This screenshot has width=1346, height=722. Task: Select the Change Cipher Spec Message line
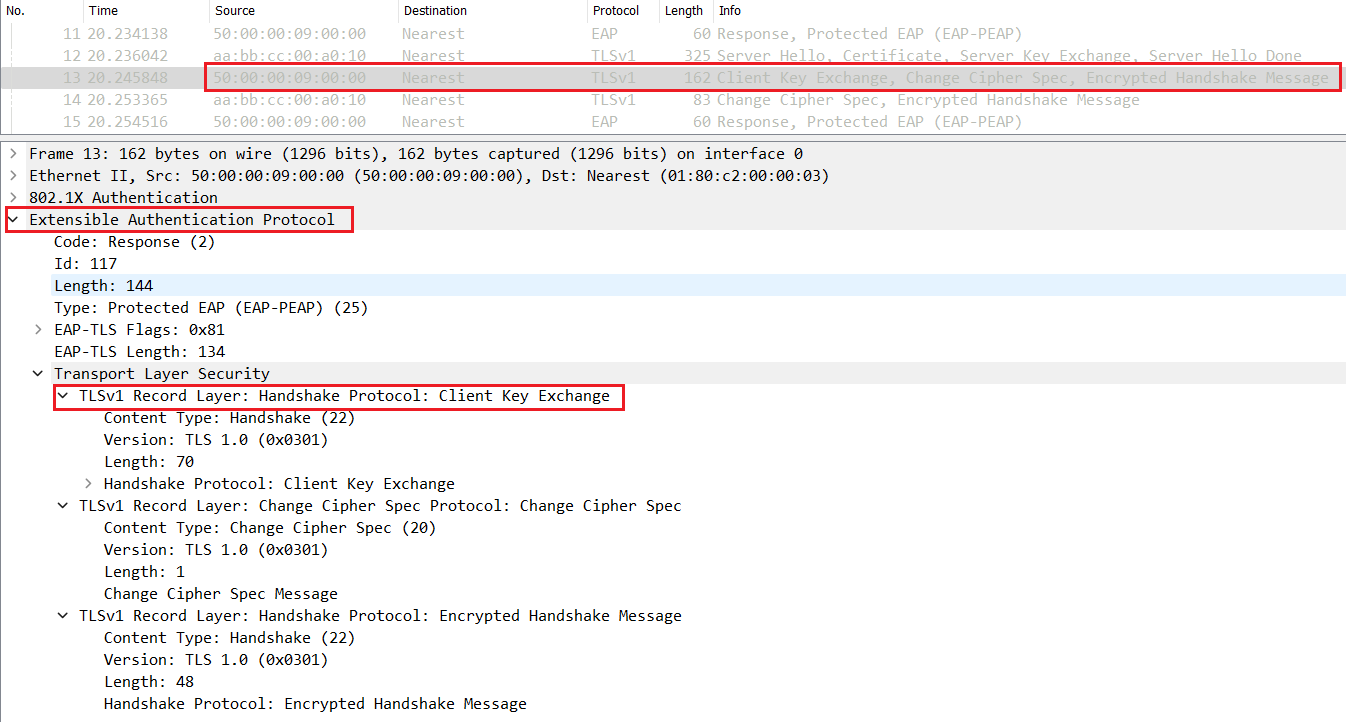pos(205,593)
